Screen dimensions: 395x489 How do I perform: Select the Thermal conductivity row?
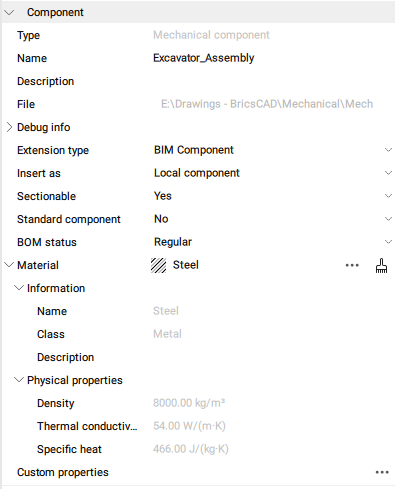click(198, 426)
